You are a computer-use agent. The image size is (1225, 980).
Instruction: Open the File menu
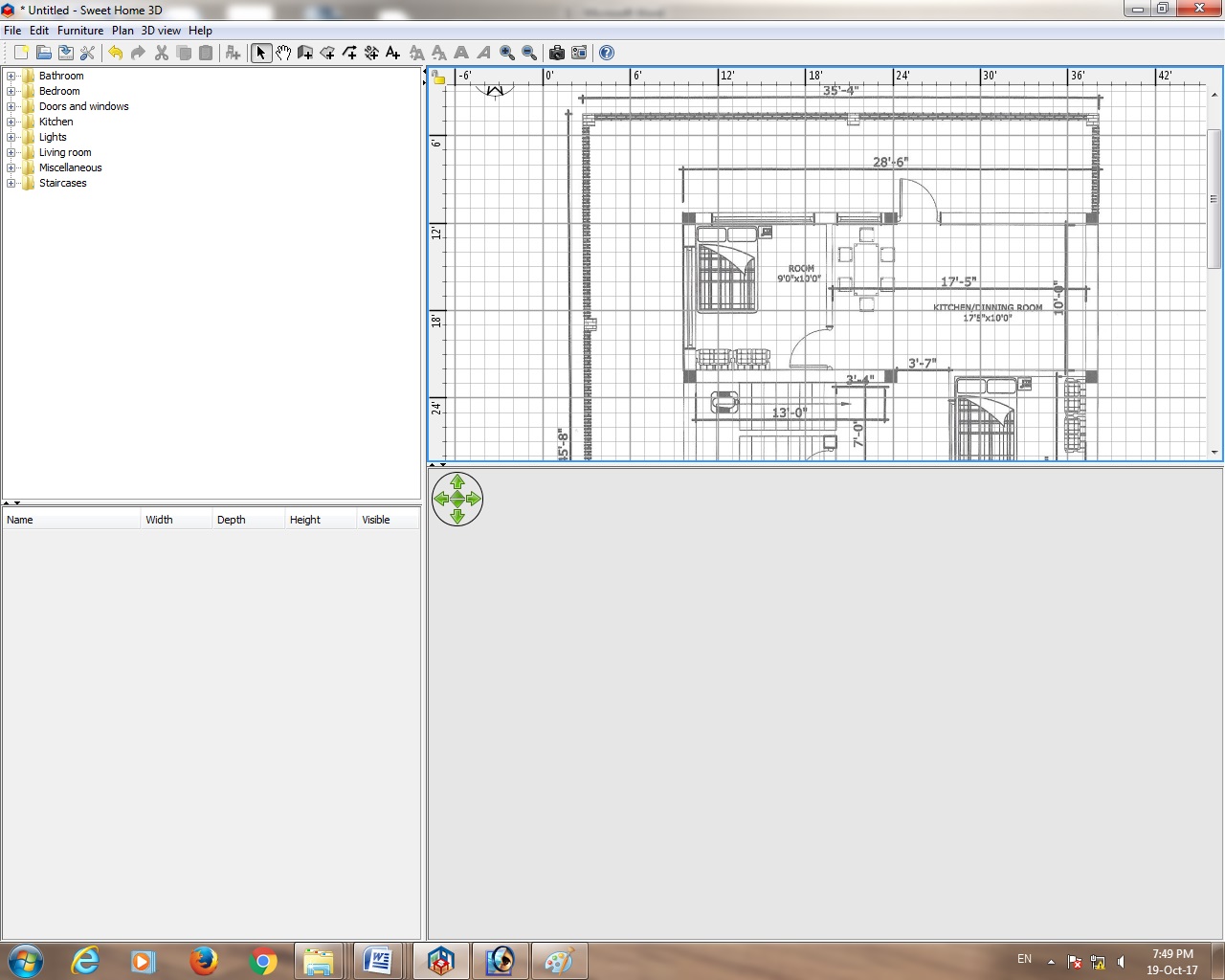[12, 31]
